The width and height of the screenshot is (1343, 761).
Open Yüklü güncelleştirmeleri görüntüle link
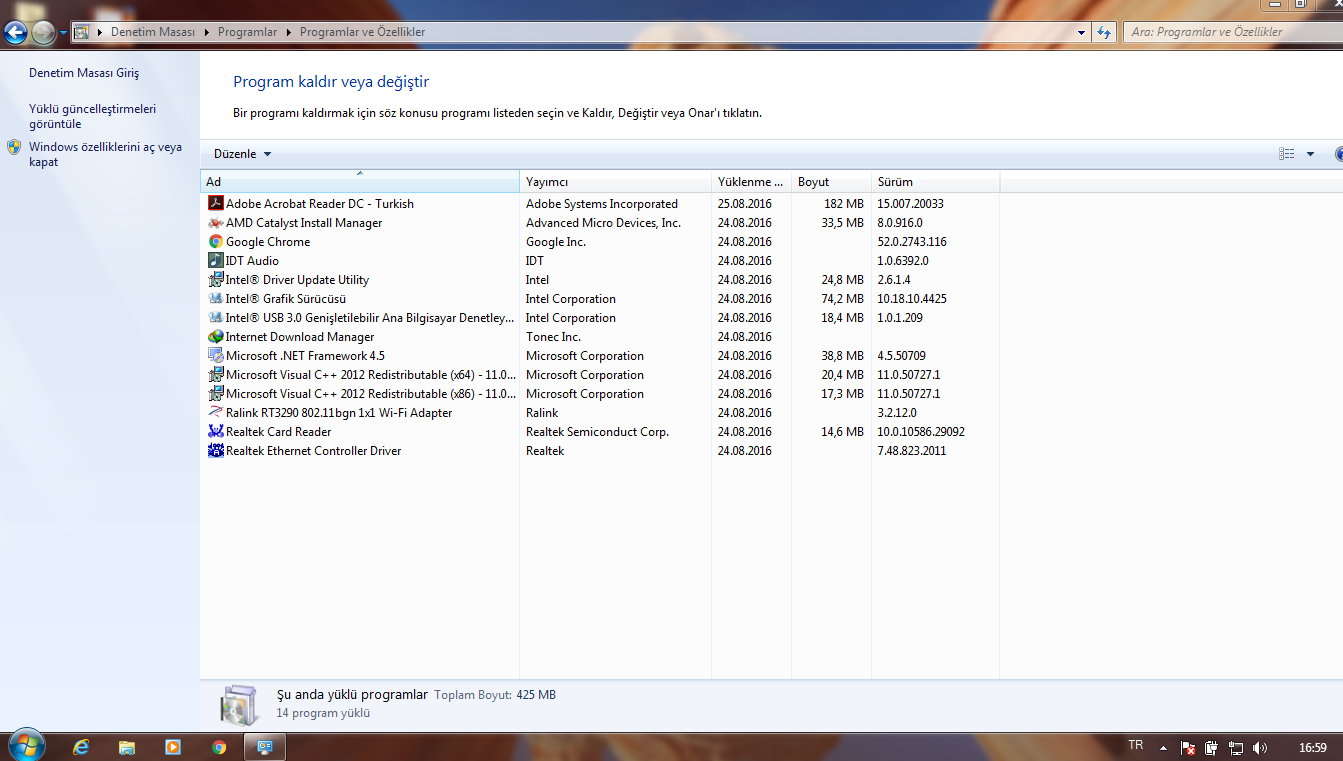[93, 116]
